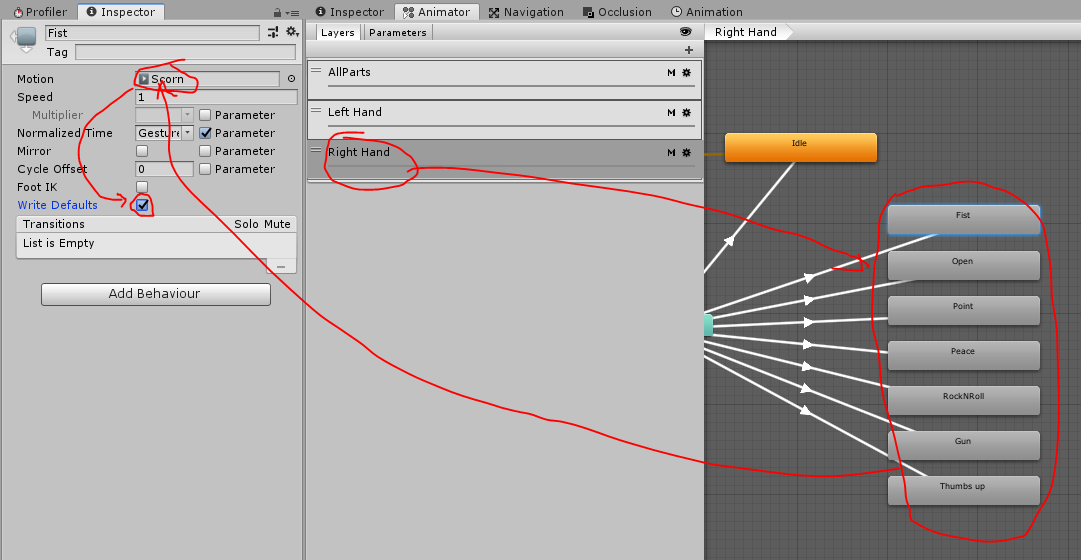Select the Thumbs up state node

click(x=964, y=490)
